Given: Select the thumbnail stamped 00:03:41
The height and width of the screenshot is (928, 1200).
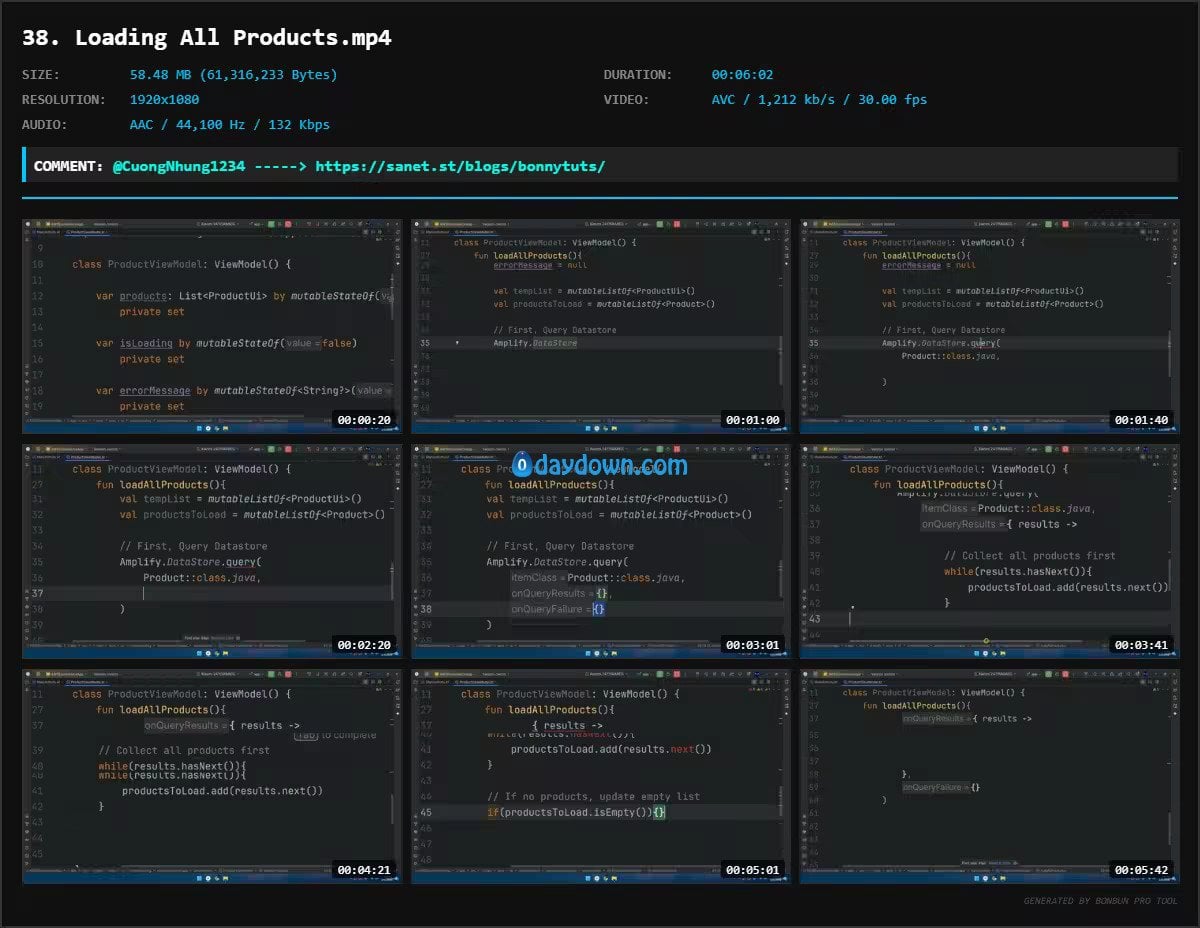Looking at the screenshot, I should point(990,551).
